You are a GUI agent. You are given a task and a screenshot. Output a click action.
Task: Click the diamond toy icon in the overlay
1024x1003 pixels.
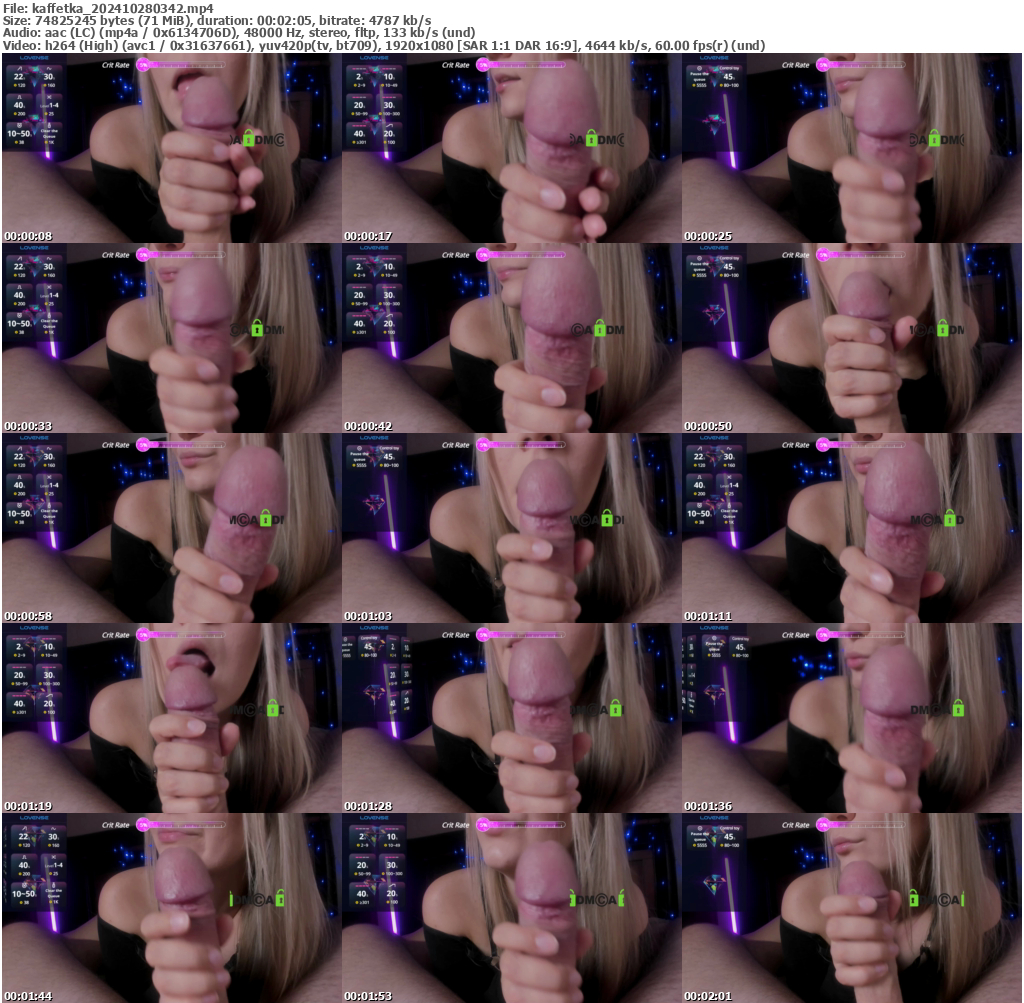pos(715,121)
